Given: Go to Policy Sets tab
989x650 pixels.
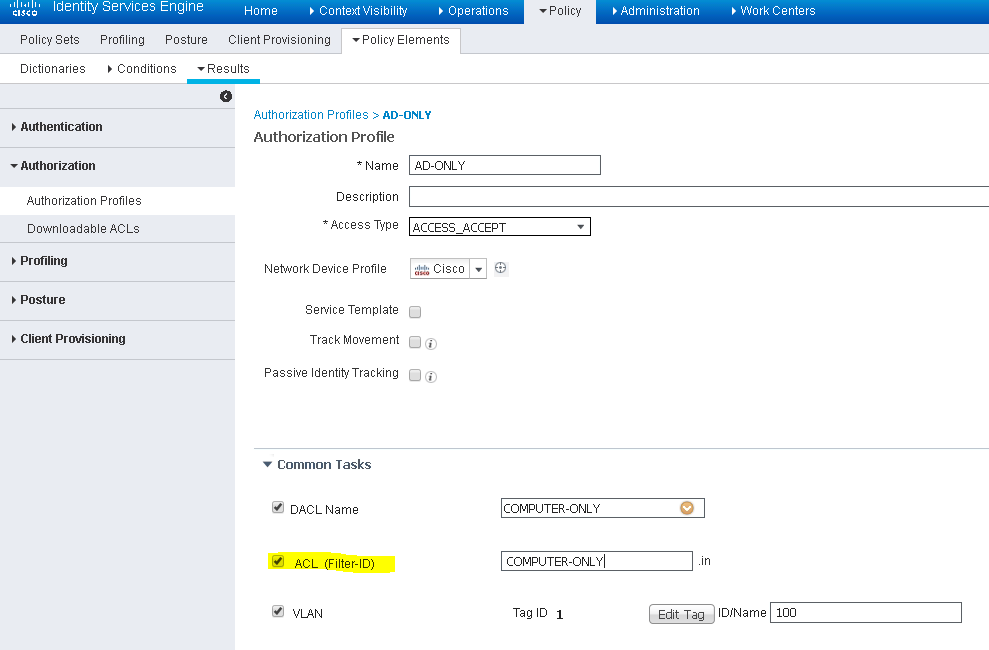Looking at the screenshot, I should [50, 40].
